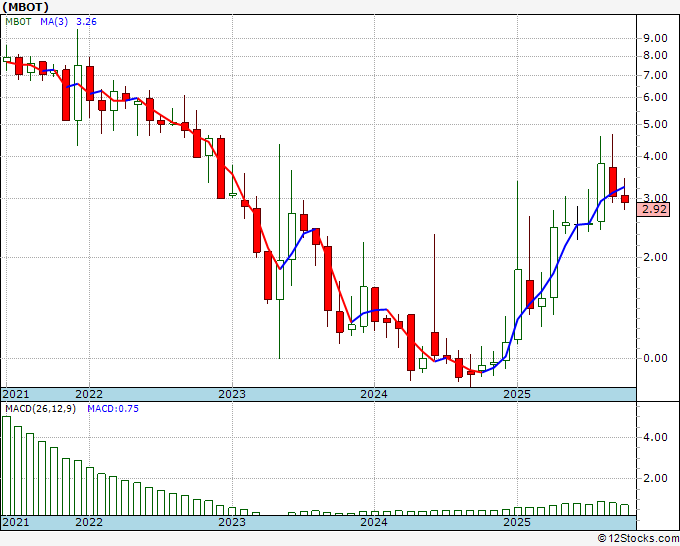Click the 0.00 price axis label

tap(655, 358)
